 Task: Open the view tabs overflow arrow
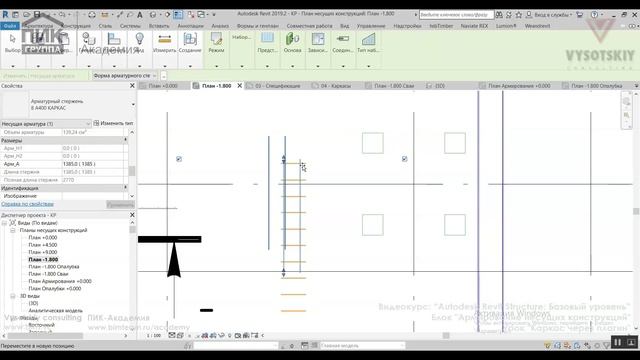tap(636, 86)
